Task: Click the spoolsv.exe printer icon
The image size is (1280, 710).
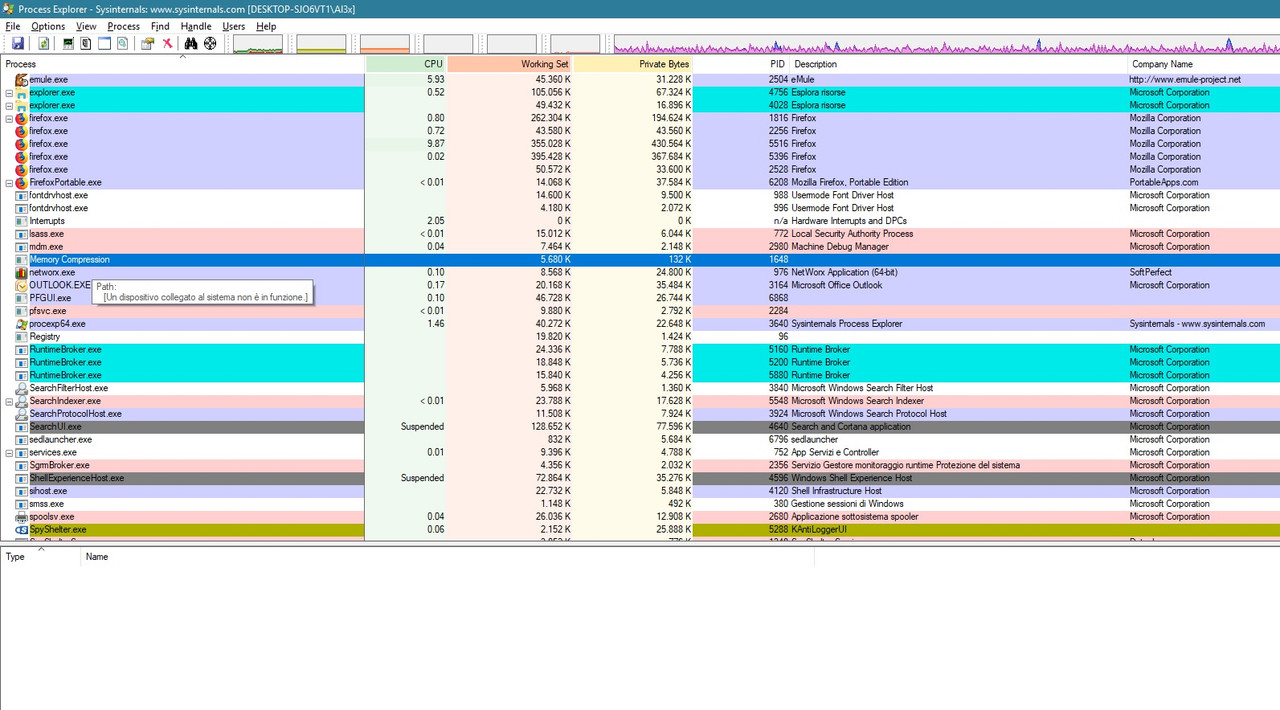Action: coord(21,517)
